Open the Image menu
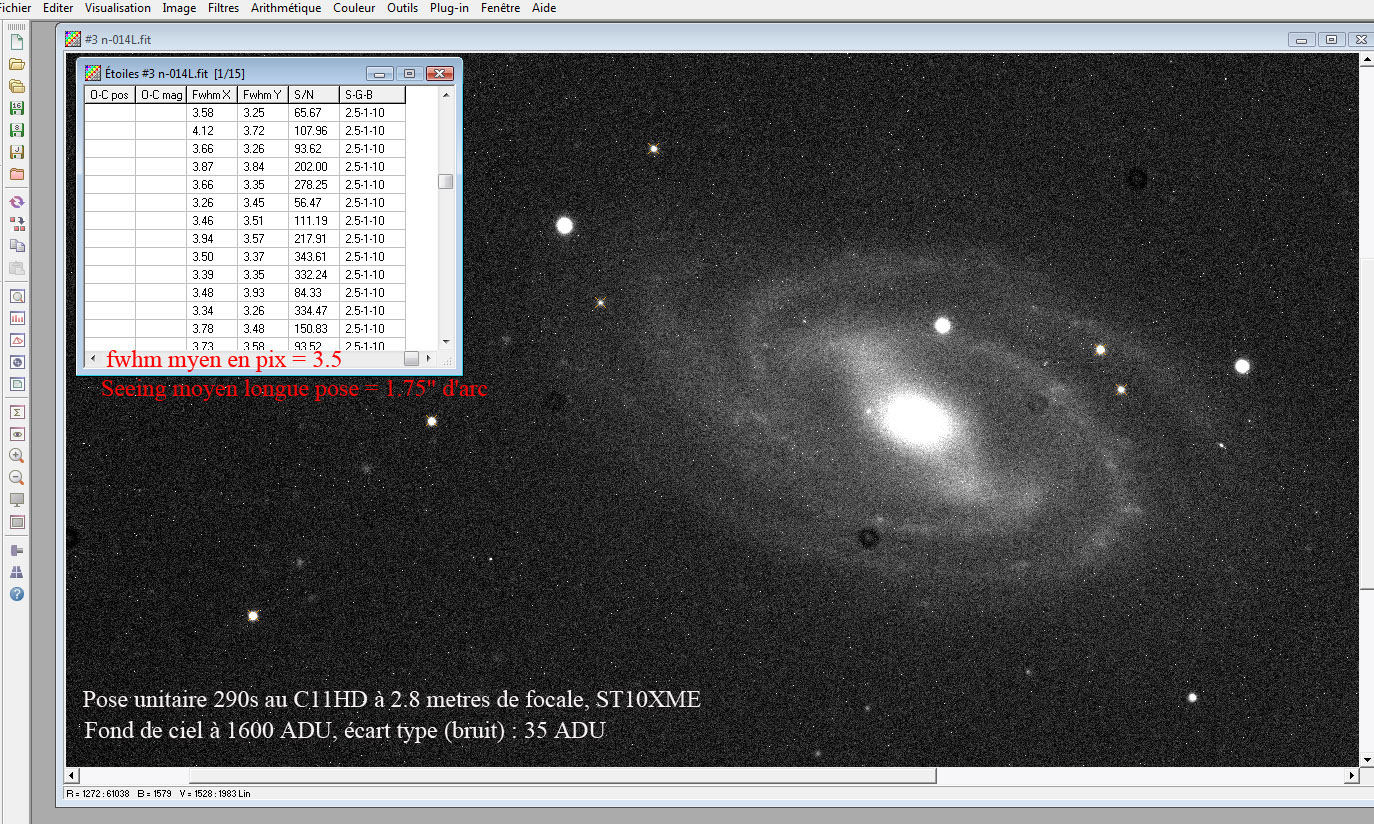Image resolution: width=1374 pixels, height=824 pixels. pyautogui.click(x=179, y=8)
